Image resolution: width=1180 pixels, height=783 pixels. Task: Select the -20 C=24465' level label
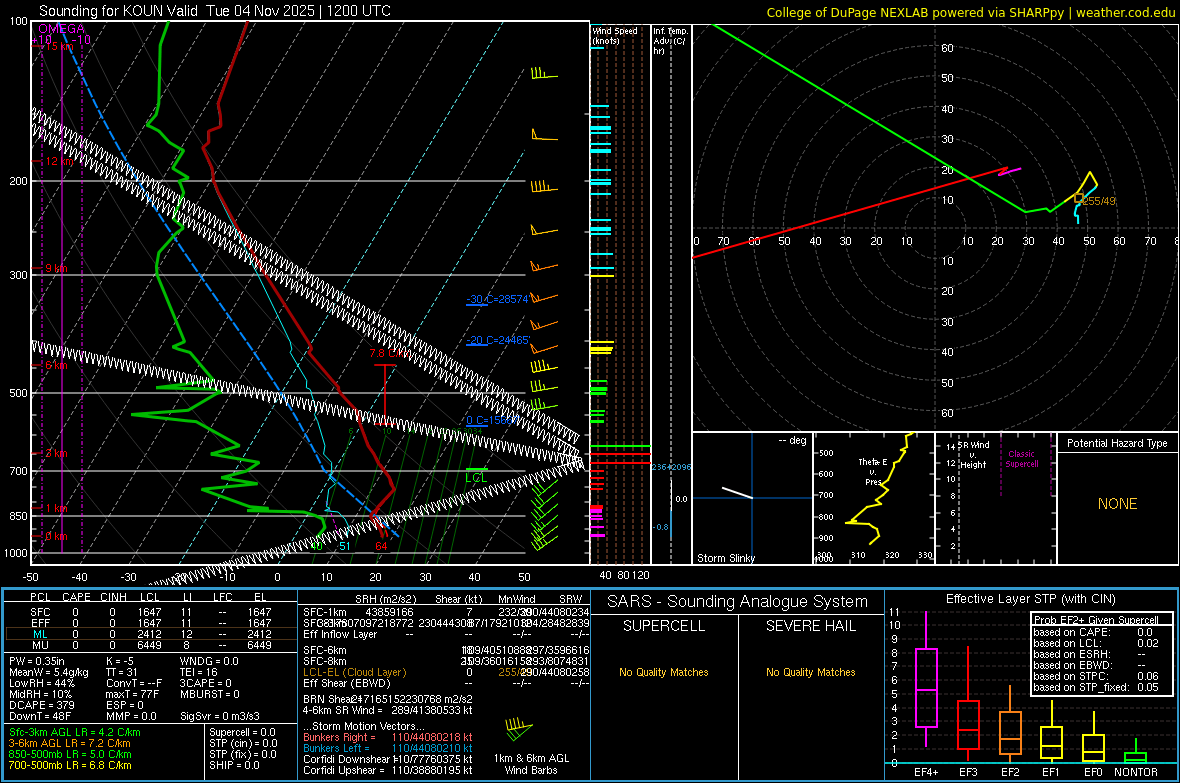[x=497, y=340]
